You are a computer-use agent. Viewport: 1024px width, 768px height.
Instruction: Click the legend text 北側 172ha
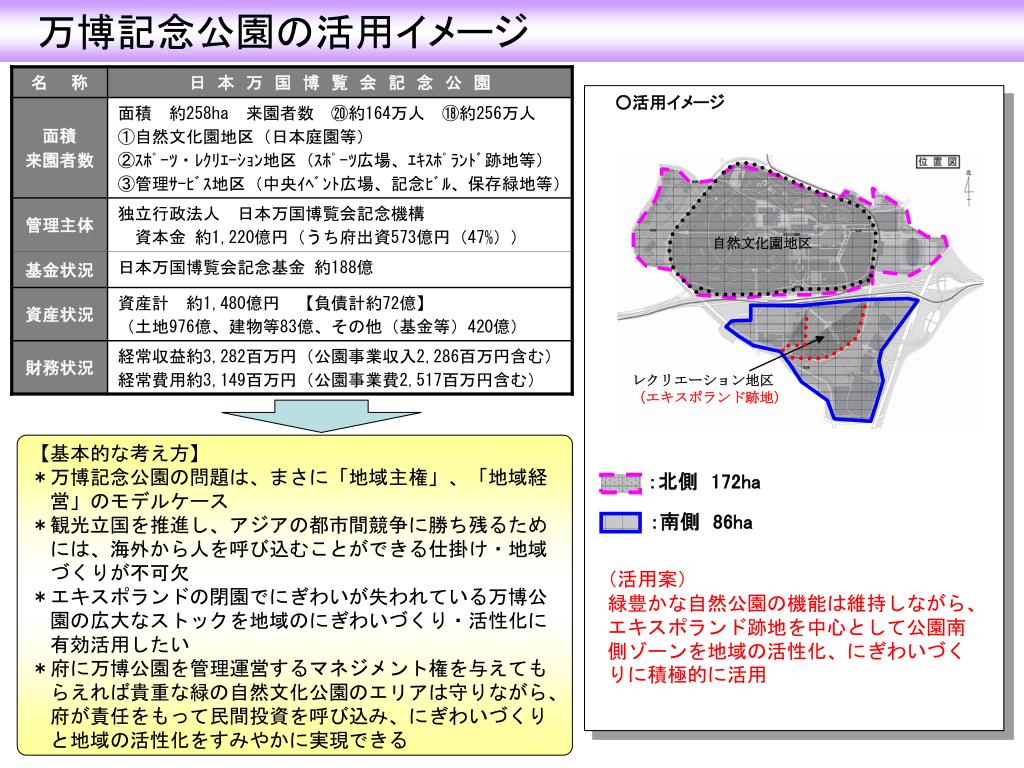(710, 482)
